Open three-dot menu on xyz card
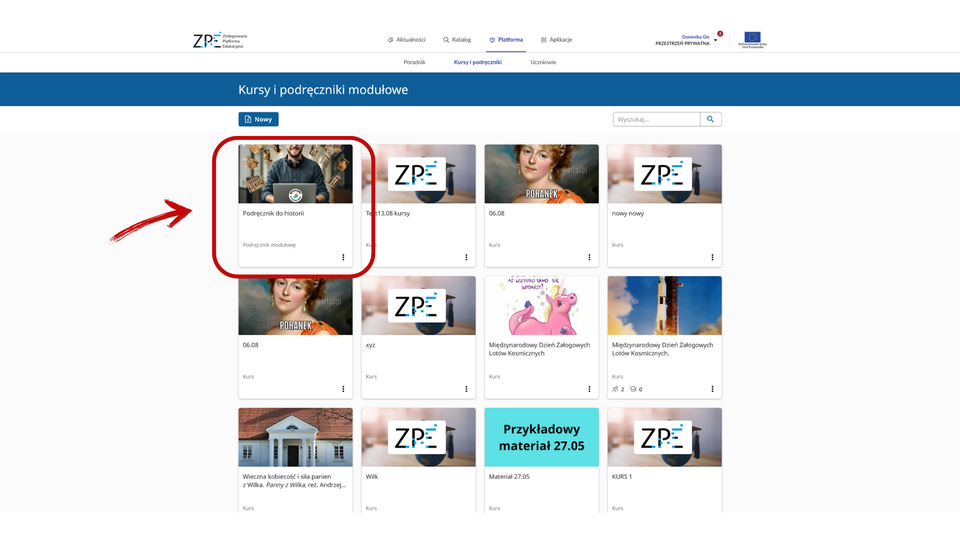This screenshot has width=960, height=540. coord(466,389)
